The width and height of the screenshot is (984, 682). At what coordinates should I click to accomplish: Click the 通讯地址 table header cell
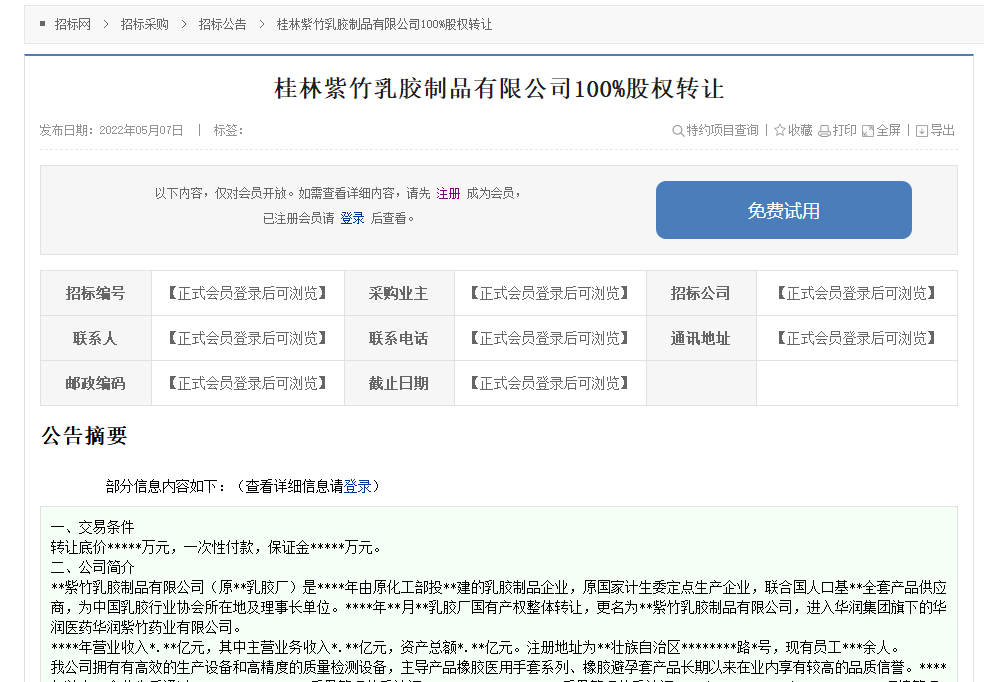(702, 338)
